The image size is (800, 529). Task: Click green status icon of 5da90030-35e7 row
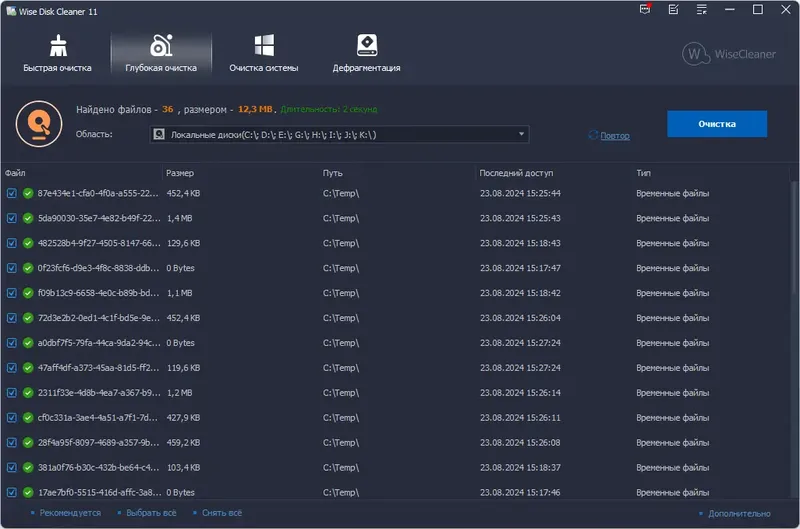(x=28, y=218)
